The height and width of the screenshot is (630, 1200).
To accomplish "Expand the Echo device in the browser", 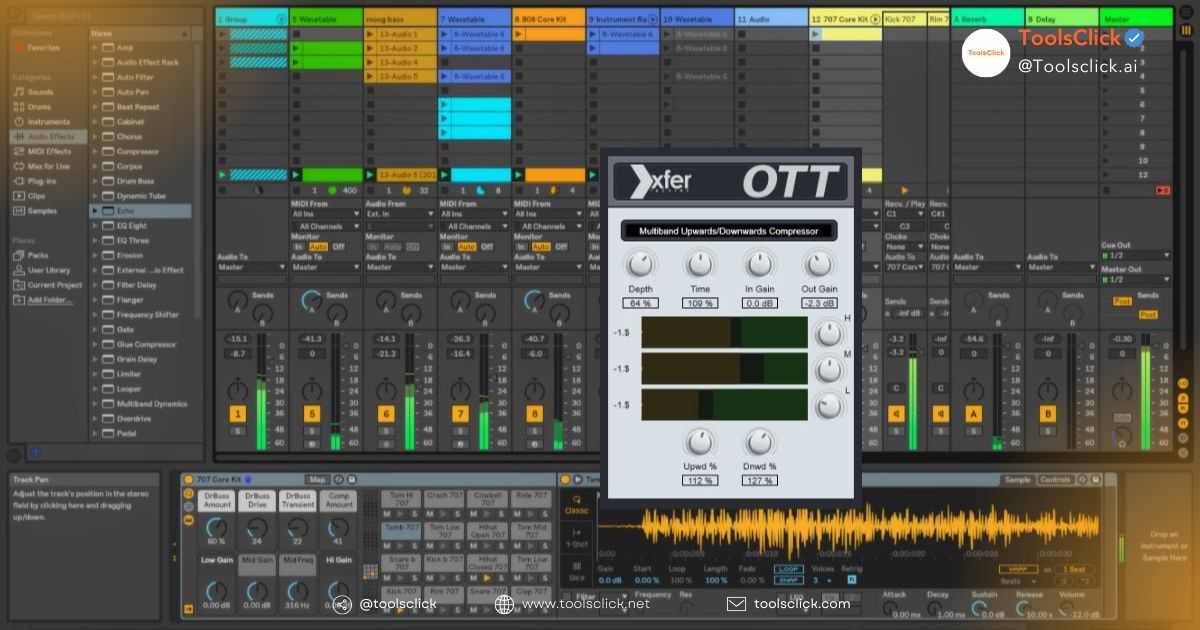I will [95, 211].
